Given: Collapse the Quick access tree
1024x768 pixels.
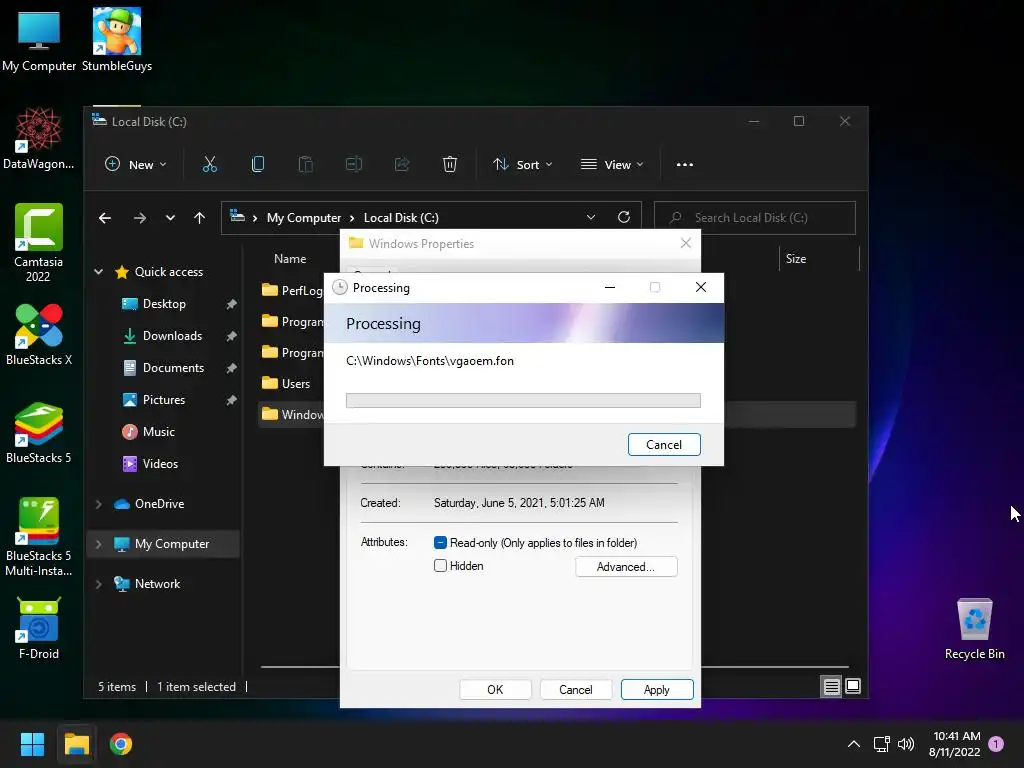Looking at the screenshot, I should pyautogui.click(x=99, y=272).
